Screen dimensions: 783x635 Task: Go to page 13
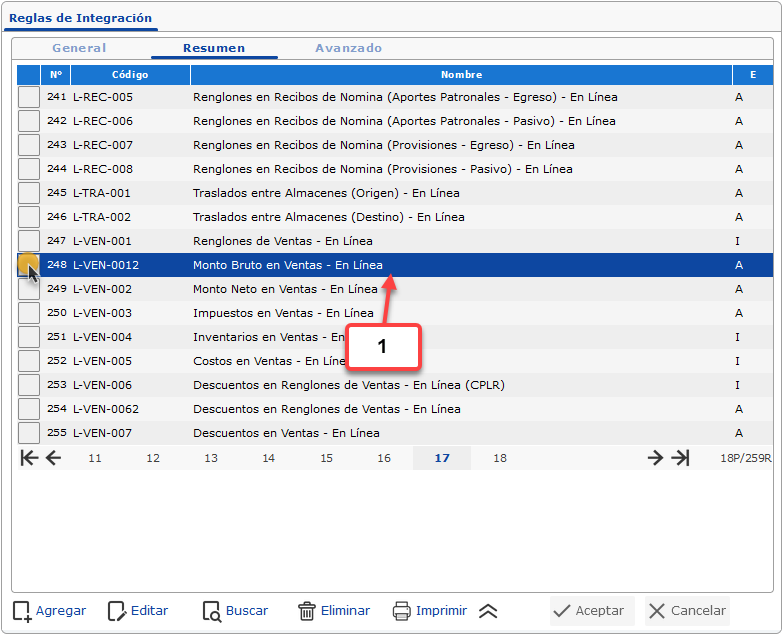[211, 458]
